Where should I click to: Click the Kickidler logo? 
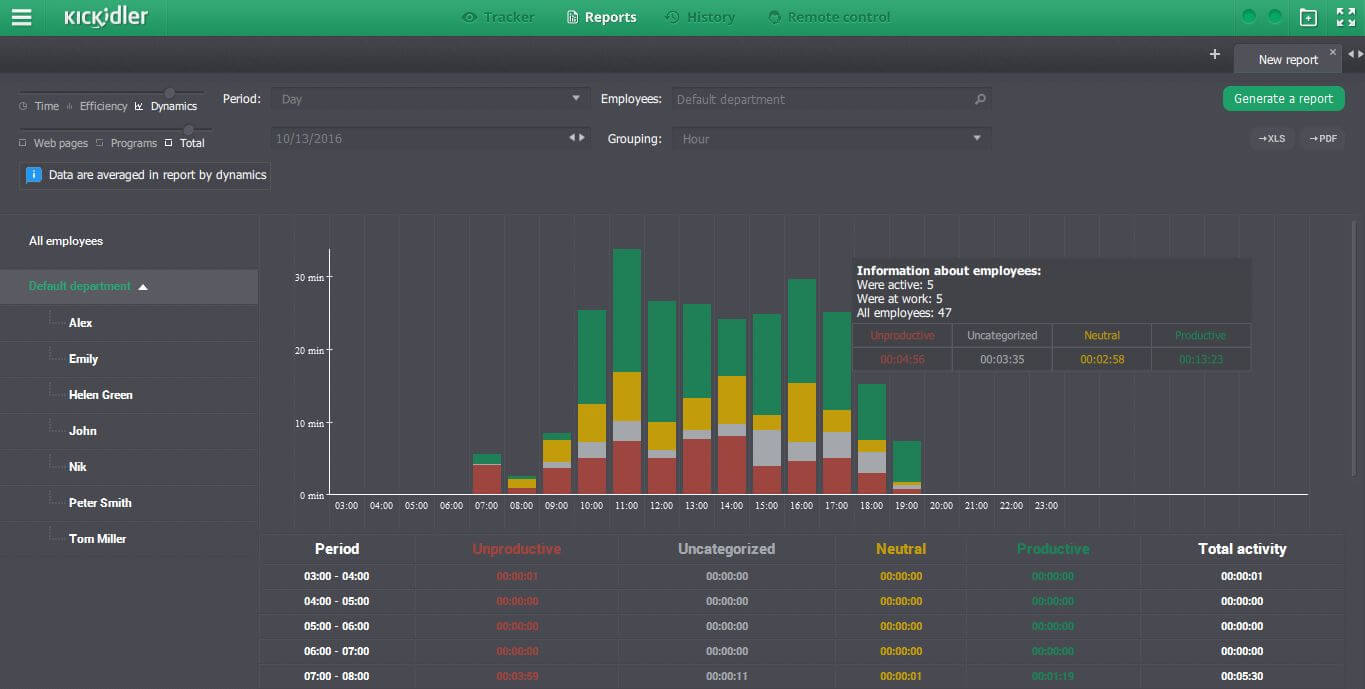pos(106,16)
